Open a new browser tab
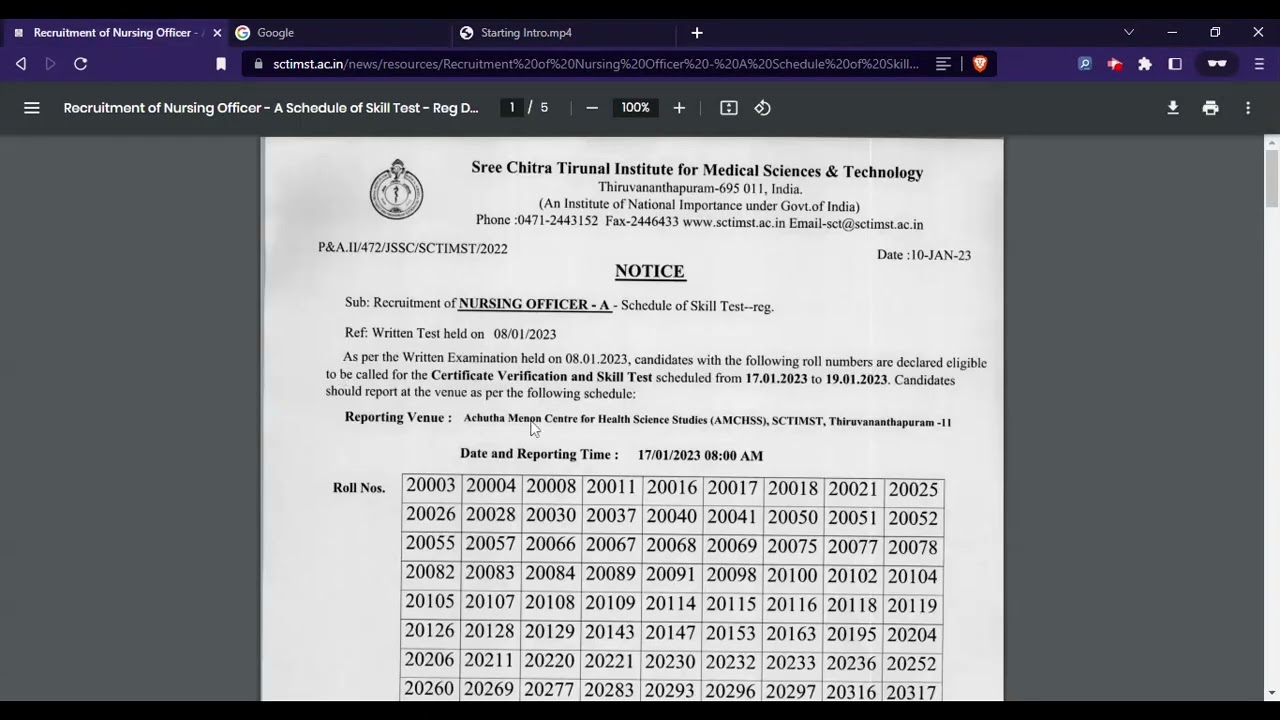1280x720 pixels. (697, 33)
